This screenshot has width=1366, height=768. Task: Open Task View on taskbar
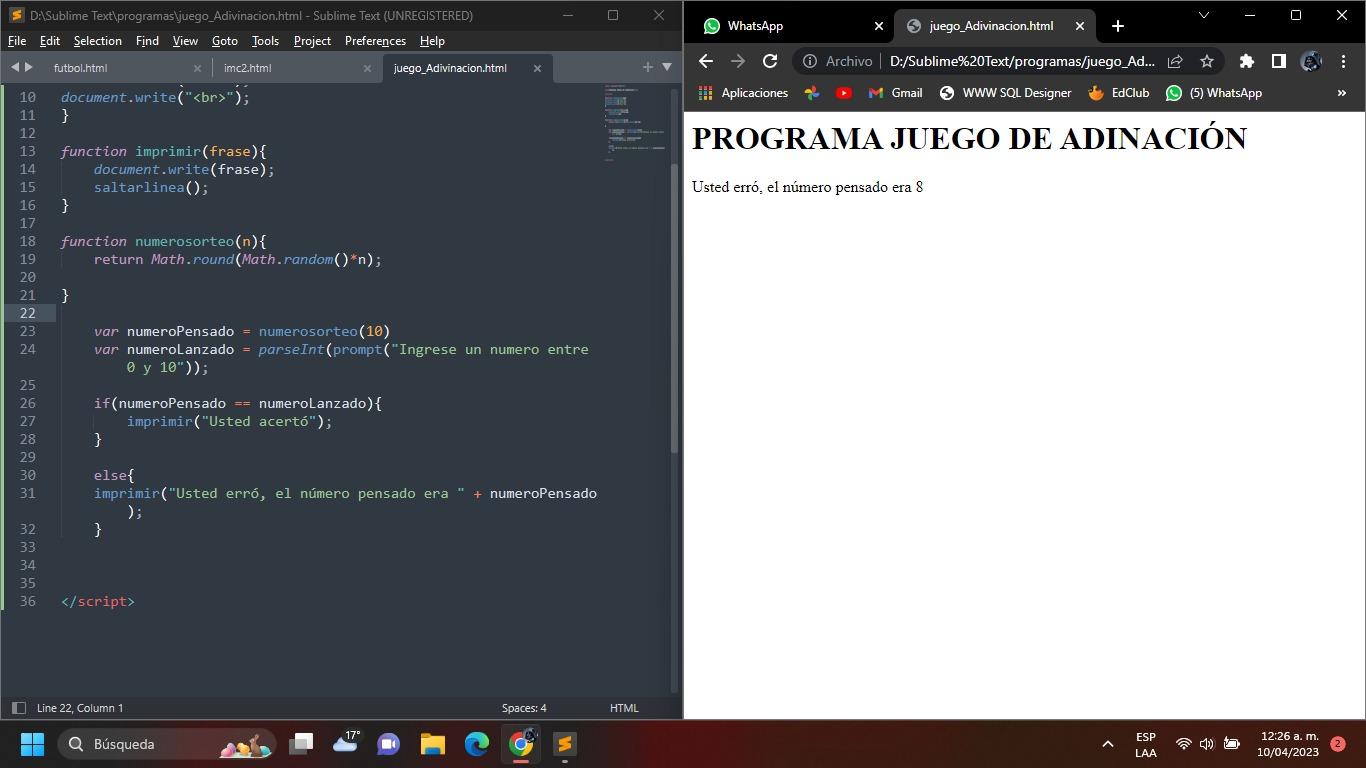[301, 744]
